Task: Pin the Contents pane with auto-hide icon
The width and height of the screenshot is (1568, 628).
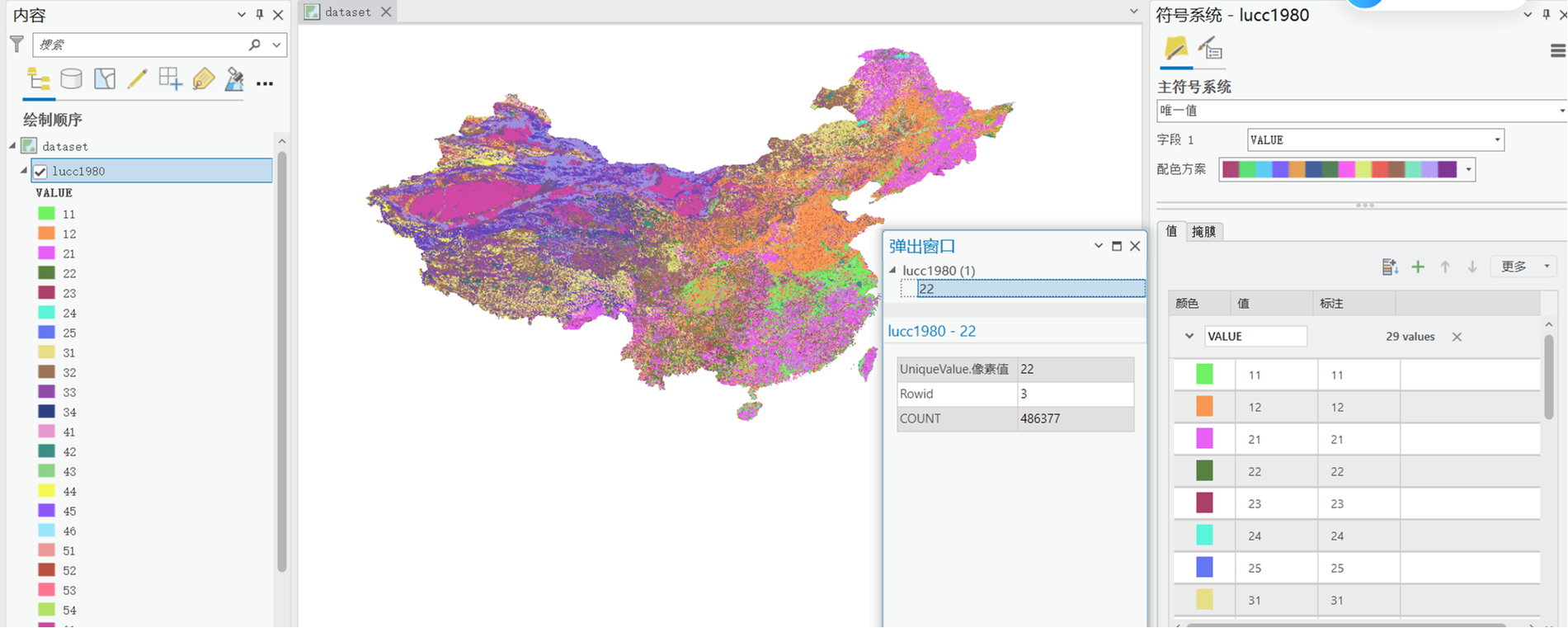Action: pos(260,14)
